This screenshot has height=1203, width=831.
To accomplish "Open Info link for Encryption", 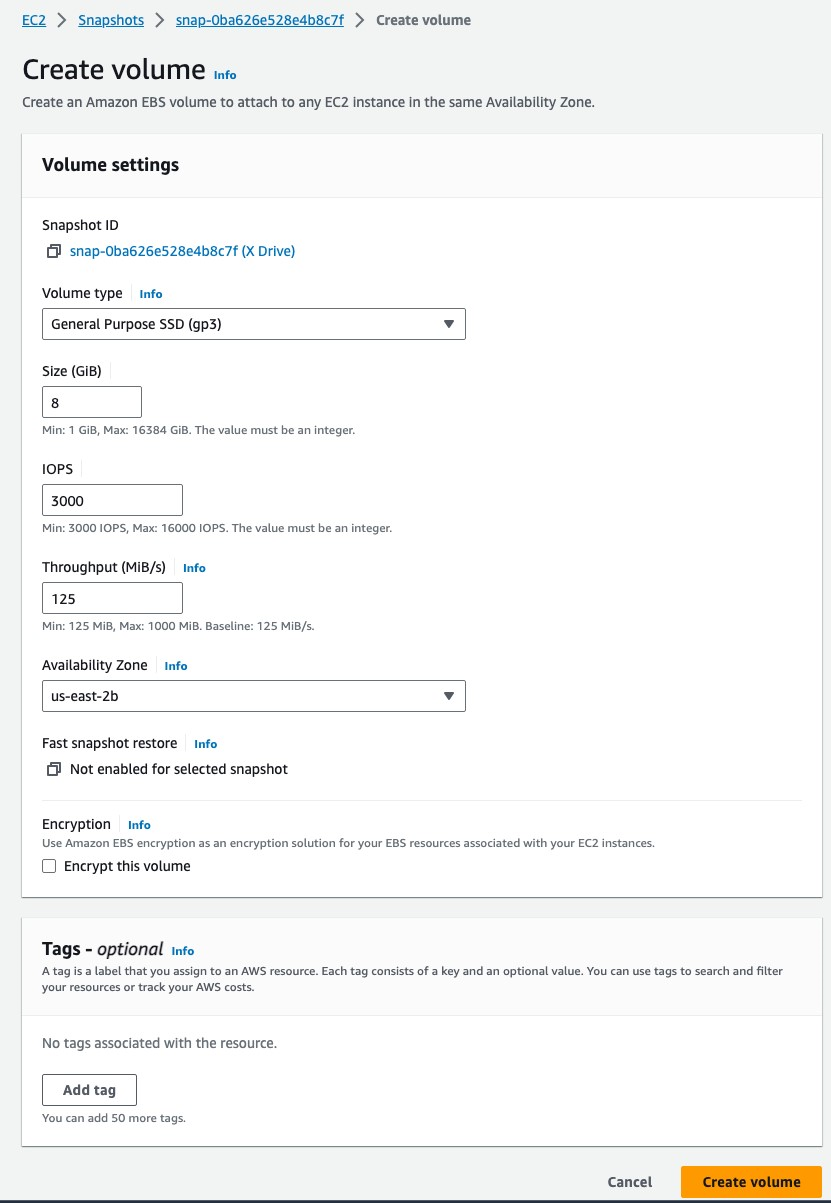I will [139, 825].
